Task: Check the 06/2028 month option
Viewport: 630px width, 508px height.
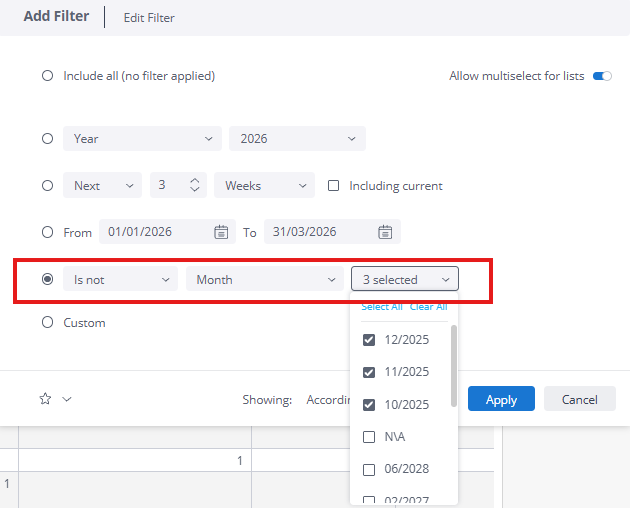Action: coord(369,470)
